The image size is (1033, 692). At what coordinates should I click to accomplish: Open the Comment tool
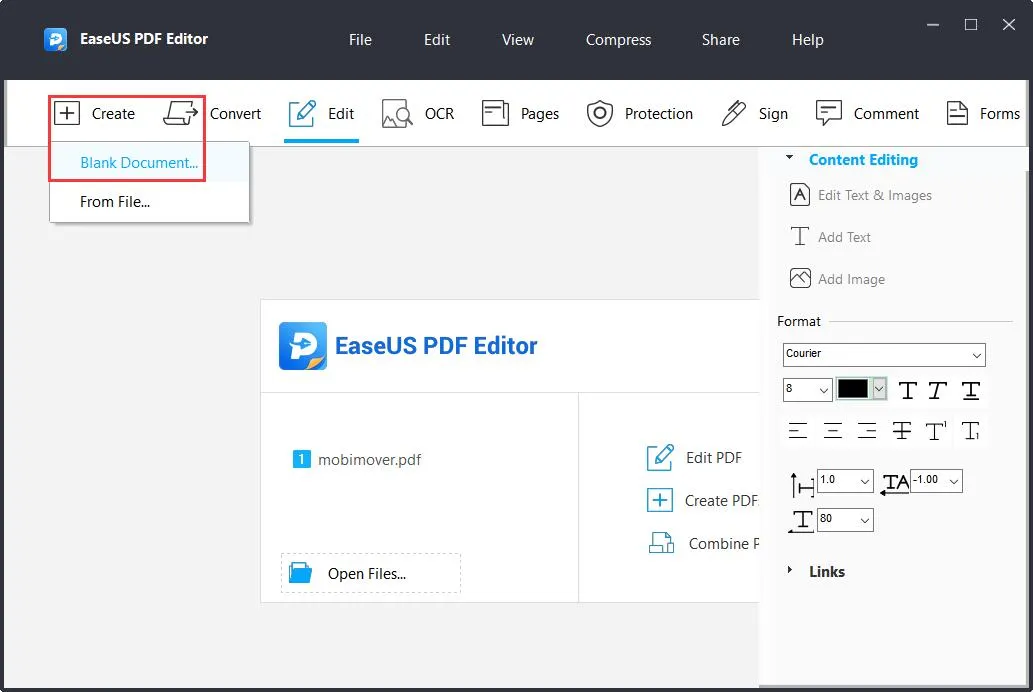(868, 113)
